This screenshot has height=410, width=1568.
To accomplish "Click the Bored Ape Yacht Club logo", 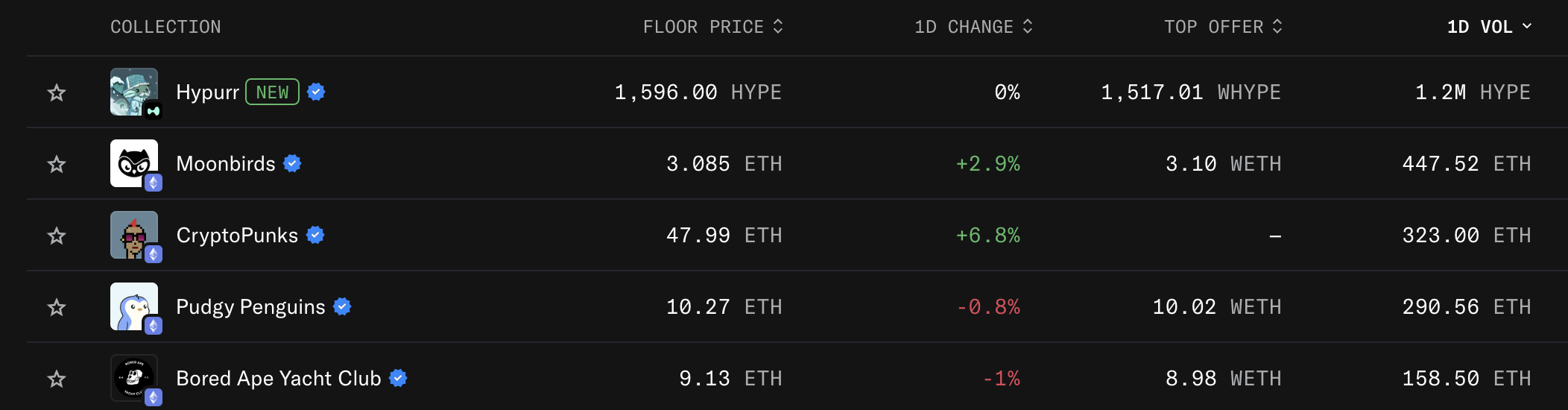I will click(134, 378).
